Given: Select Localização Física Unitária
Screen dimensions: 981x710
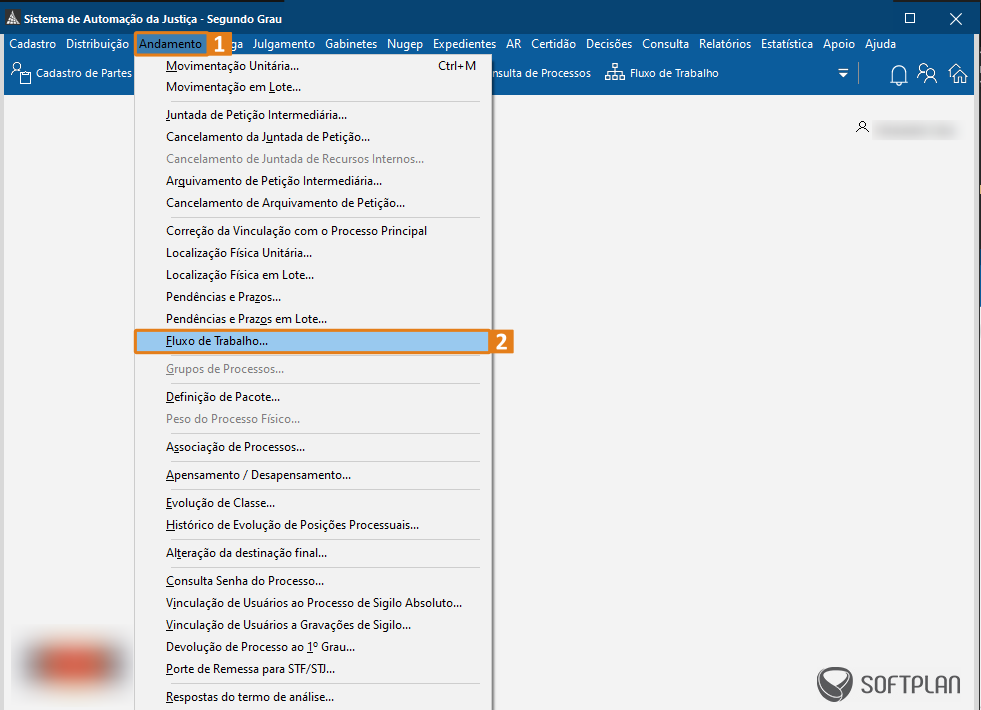Looking at the screenshot, I should pos(313,253).
